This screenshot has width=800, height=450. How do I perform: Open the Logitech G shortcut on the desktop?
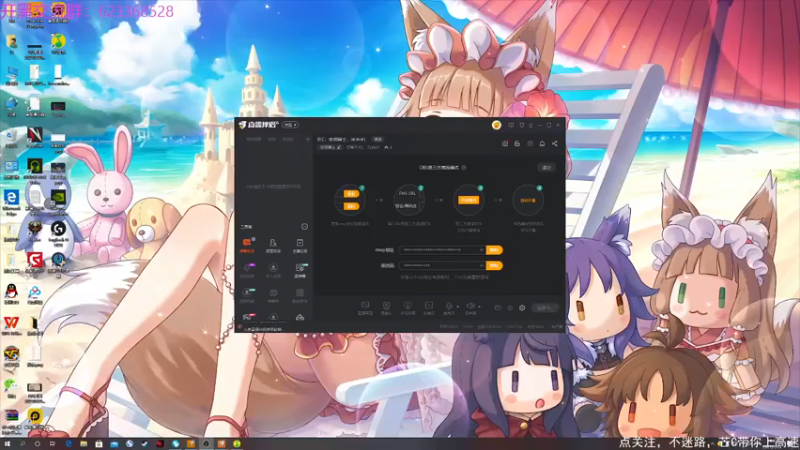click(58, 232)
